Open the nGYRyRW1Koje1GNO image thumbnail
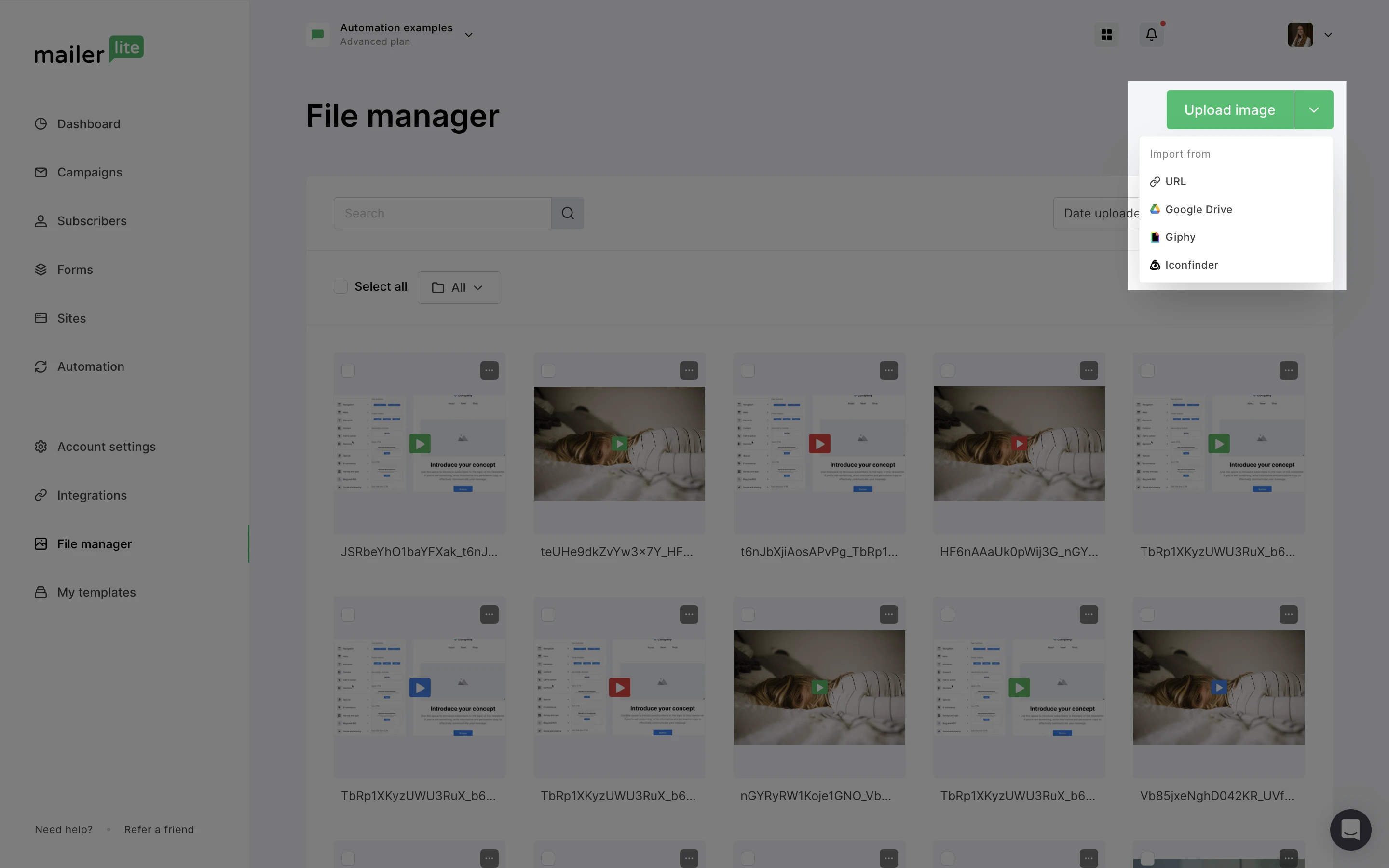Viewport: 1389px width, 868px height. coord(819,687)
